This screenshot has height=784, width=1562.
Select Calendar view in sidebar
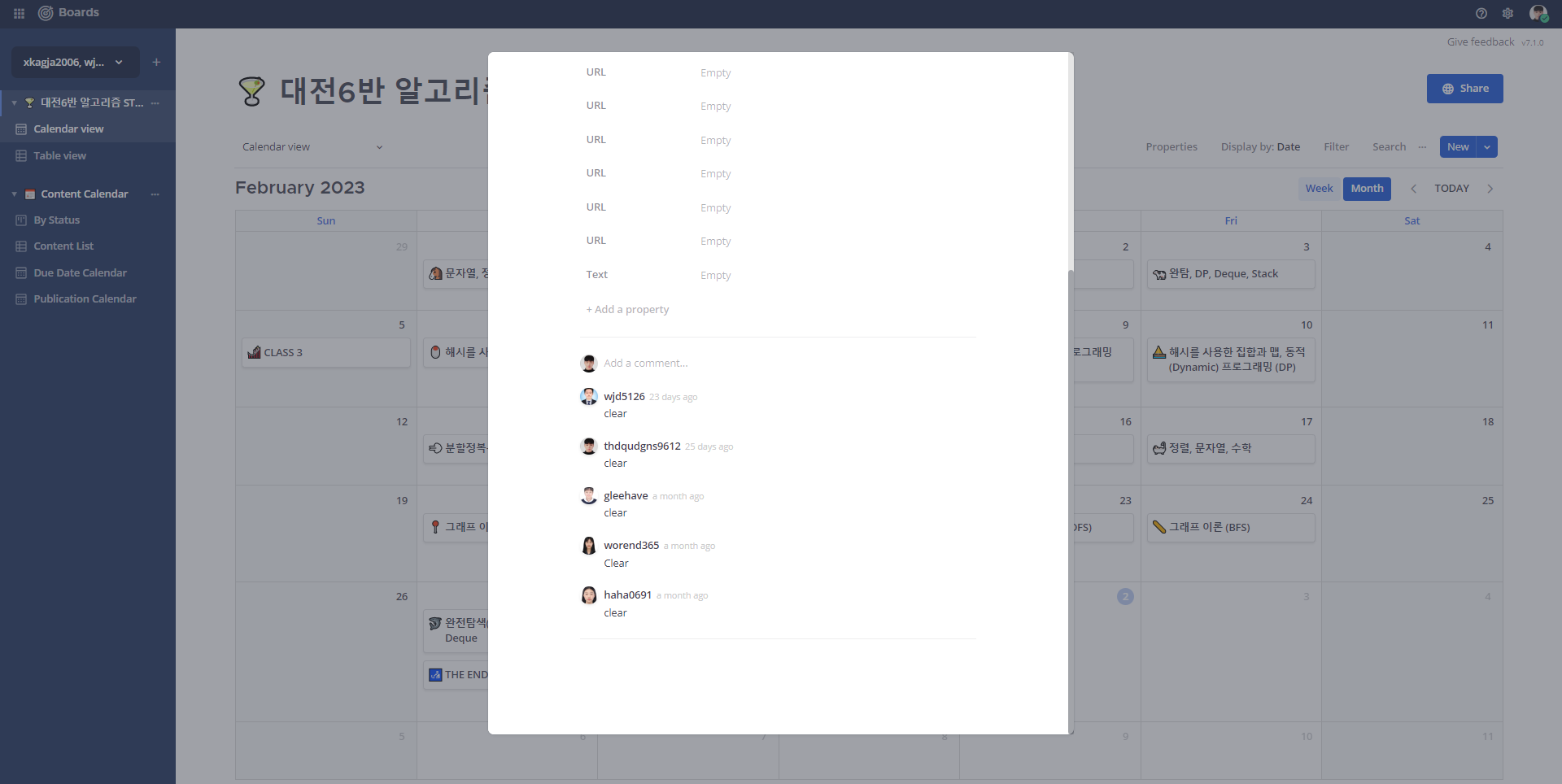[x=88, y=128]
